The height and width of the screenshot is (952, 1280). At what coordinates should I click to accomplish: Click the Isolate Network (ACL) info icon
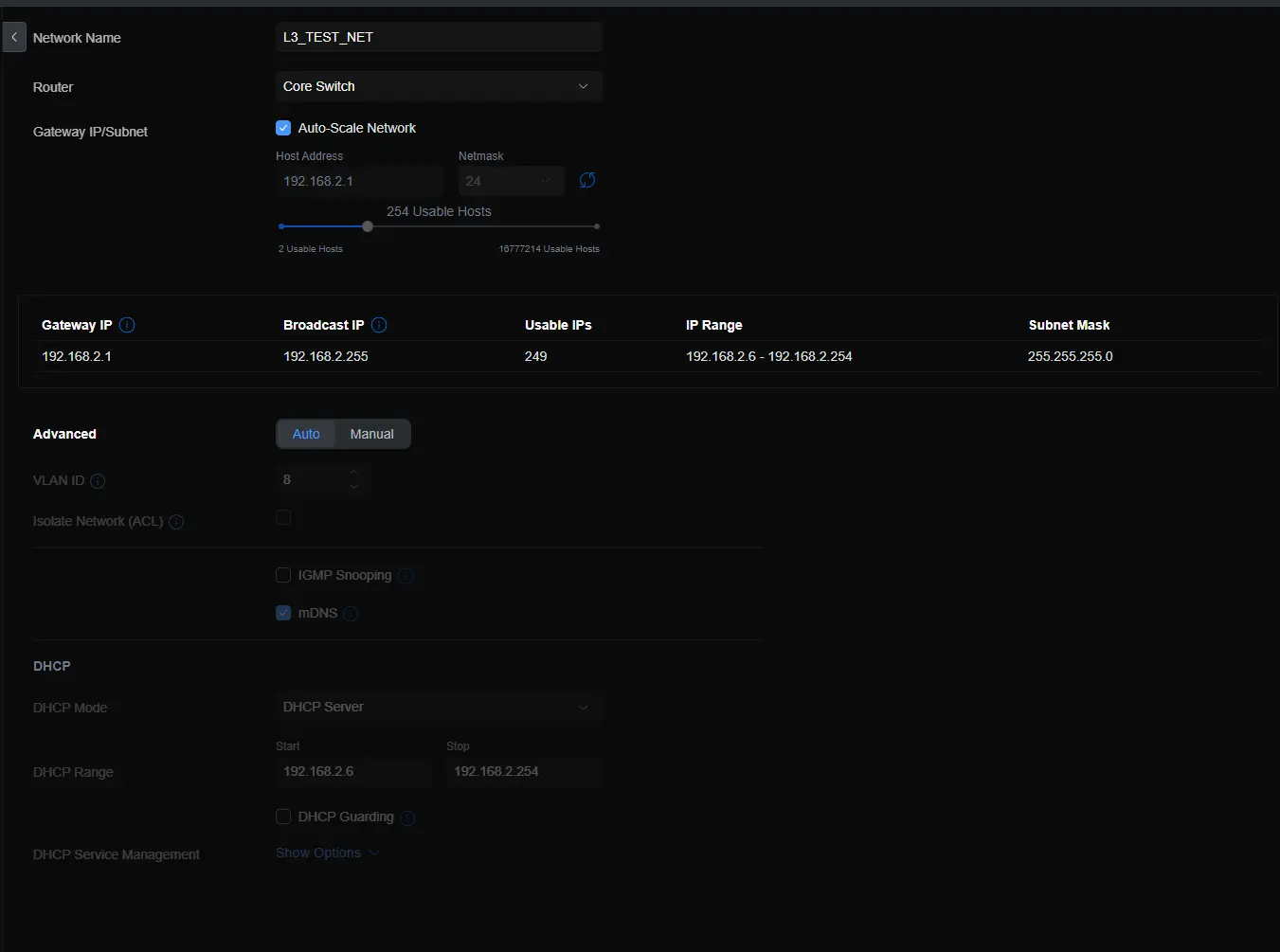point(176,522)
